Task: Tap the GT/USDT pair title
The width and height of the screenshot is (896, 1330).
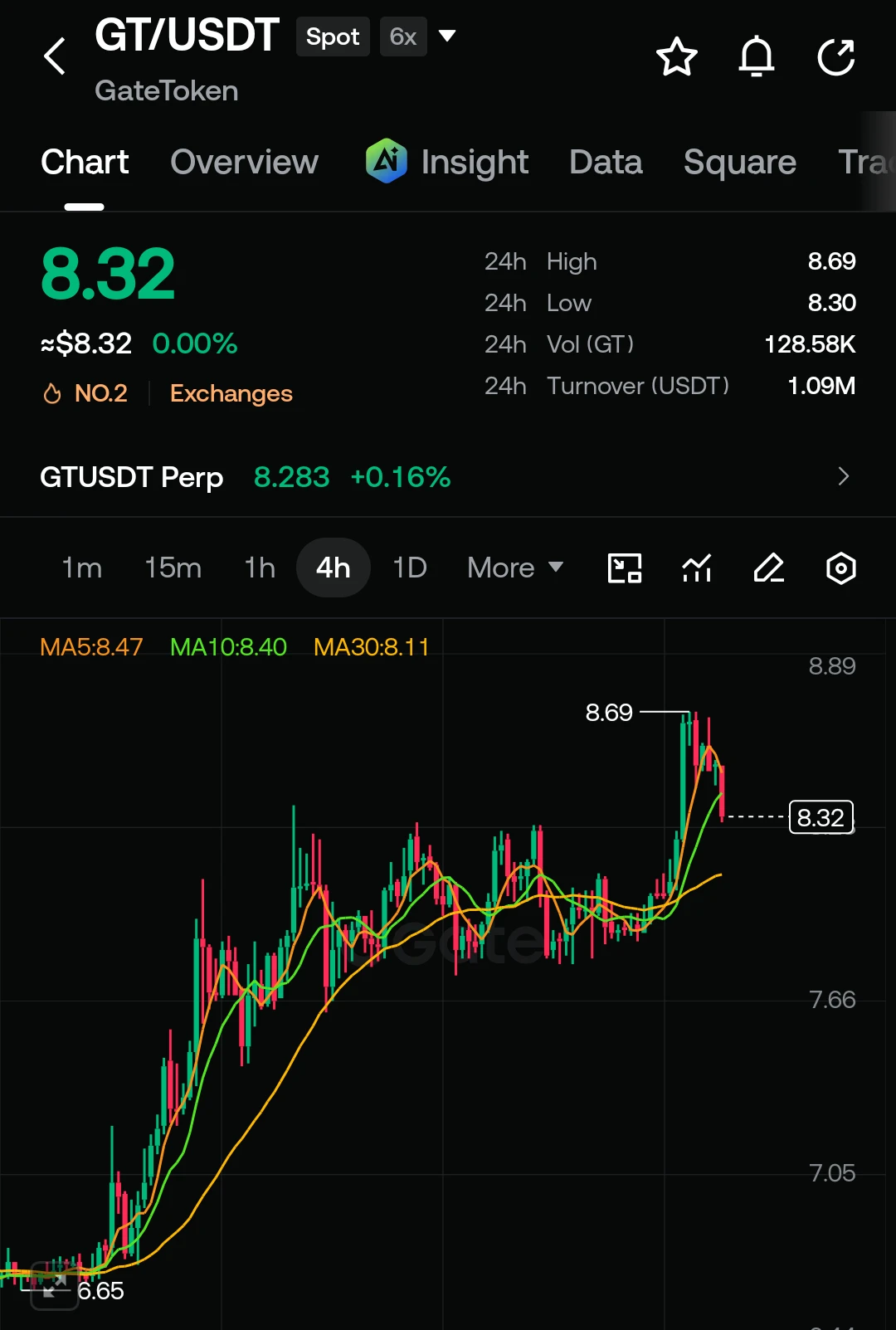Action: coord(187,36)
